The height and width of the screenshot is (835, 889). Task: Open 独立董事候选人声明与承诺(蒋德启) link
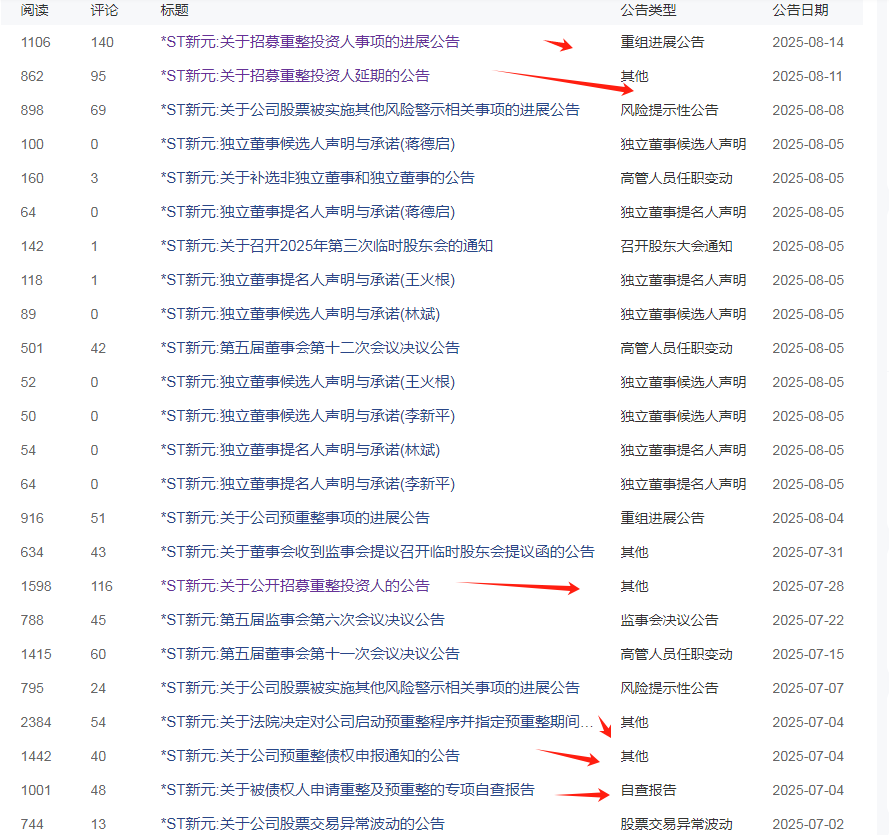click(308, 144)
